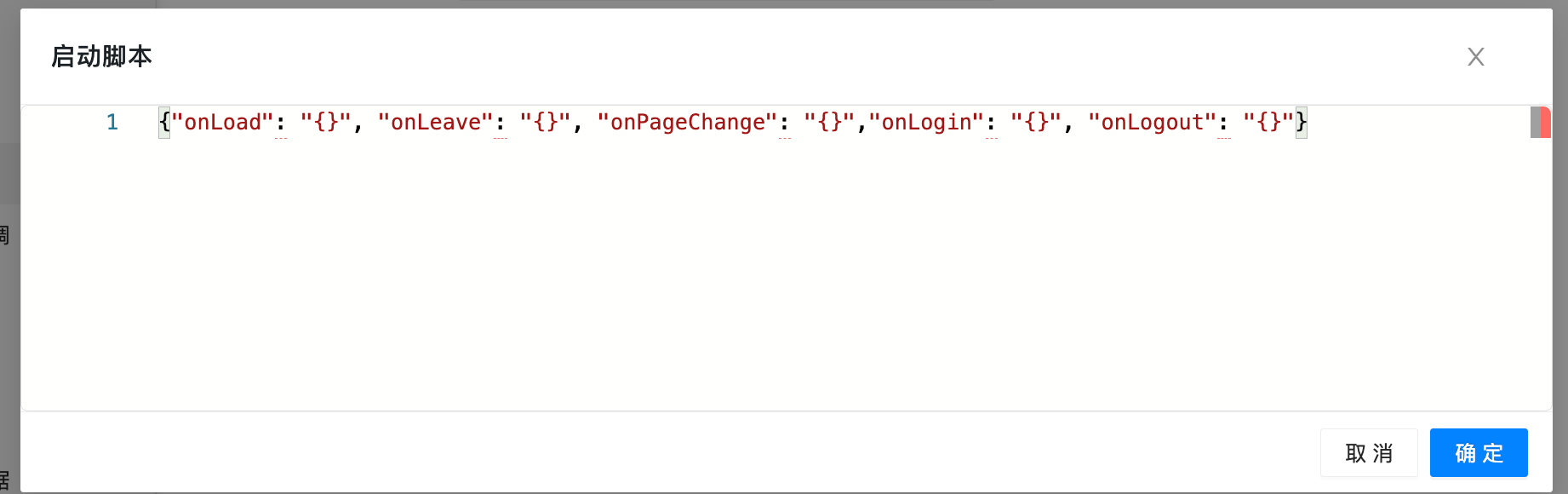This screenshot has width=1568, height=494.
Task: Select line number 1 in gutter
Action: coord(112,123)
